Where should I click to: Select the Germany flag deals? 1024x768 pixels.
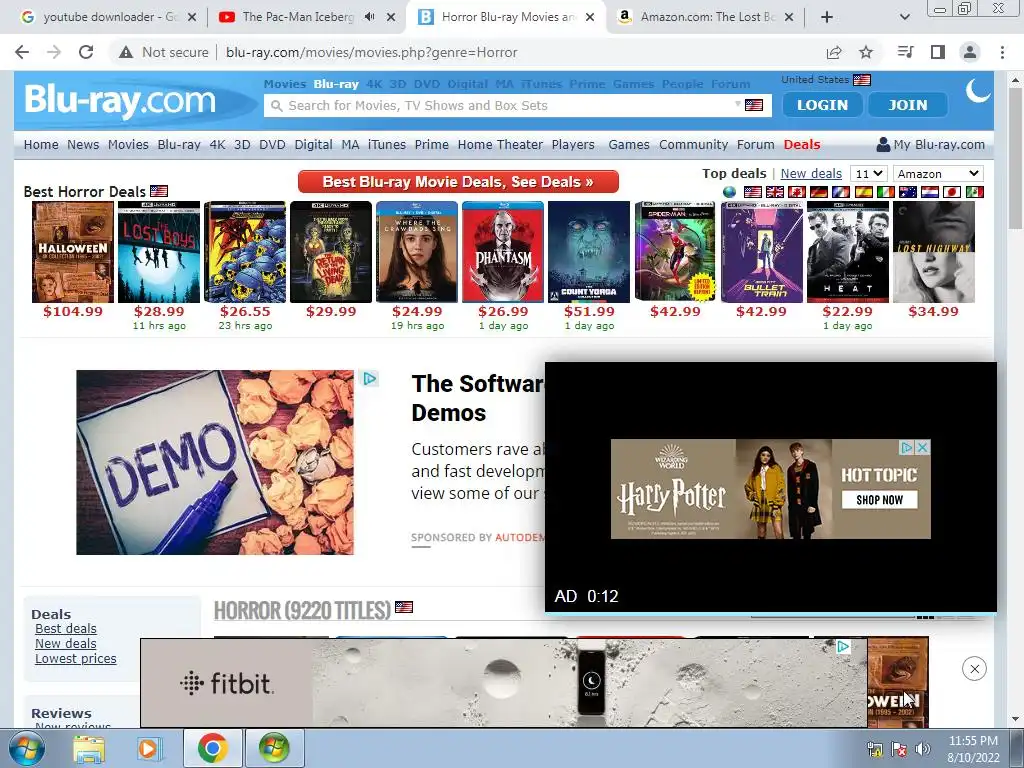(x=819, y=192)
